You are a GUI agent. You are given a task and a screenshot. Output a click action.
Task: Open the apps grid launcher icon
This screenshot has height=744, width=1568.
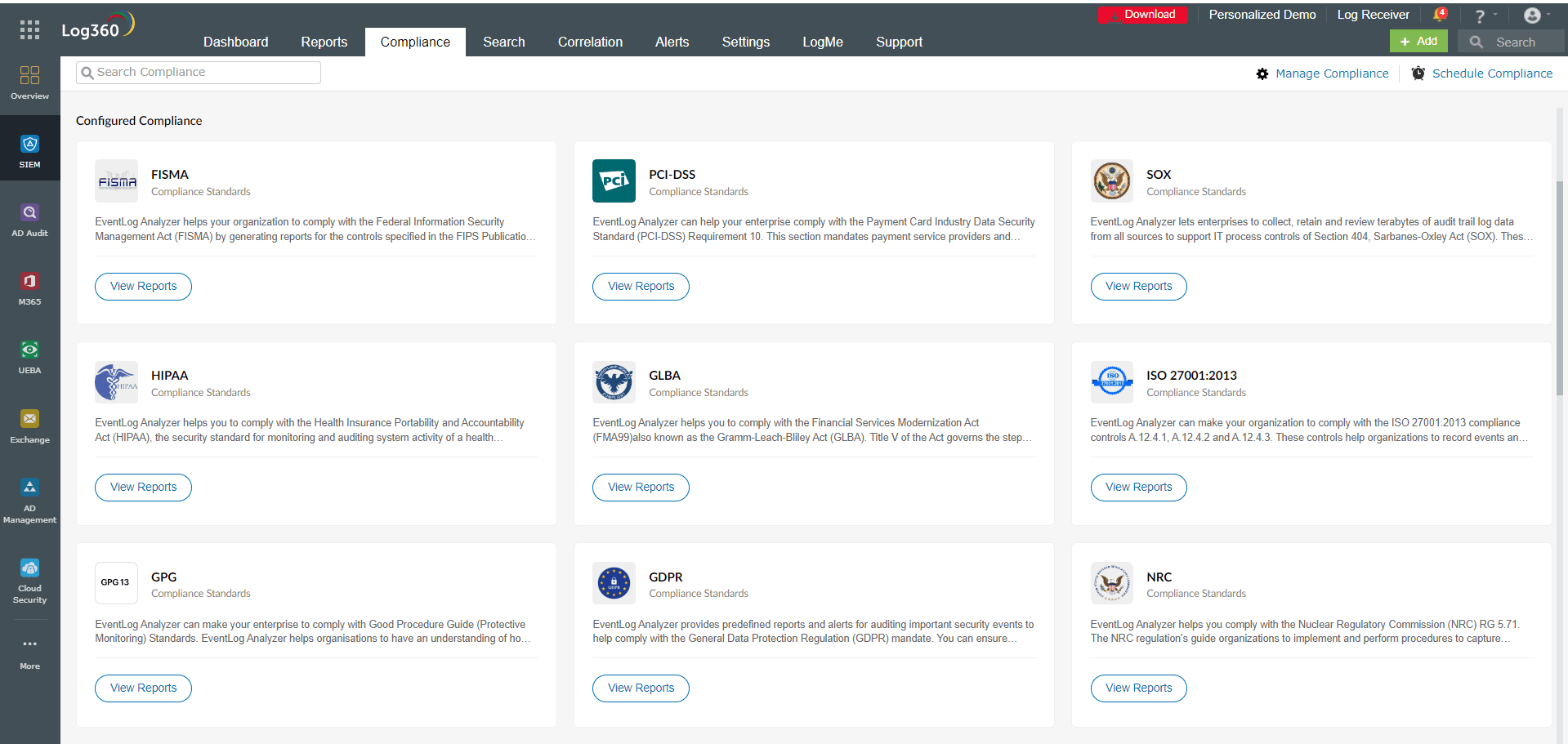(x=29, y=30)
